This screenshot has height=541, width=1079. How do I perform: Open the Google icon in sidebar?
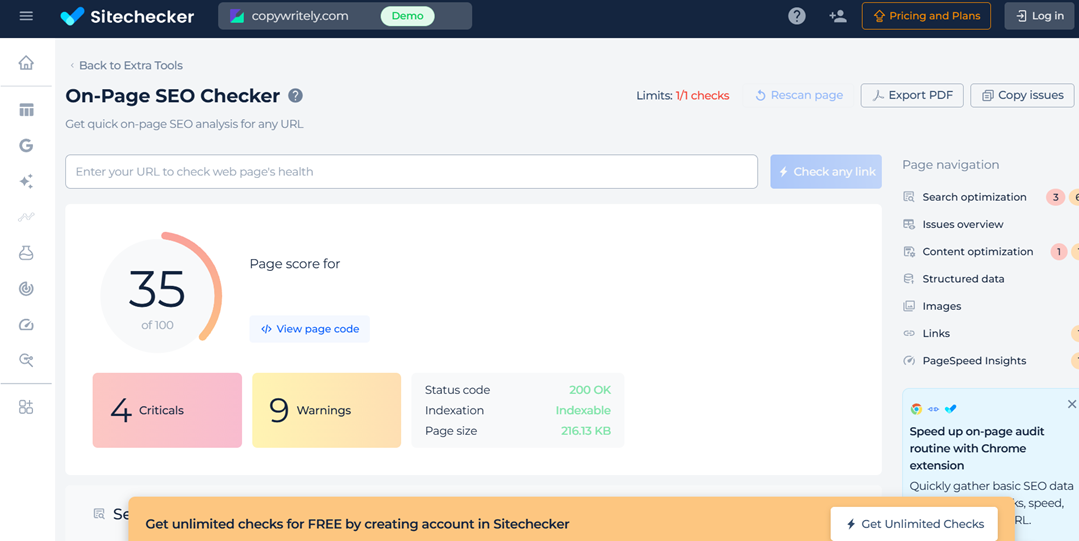click(x=26, y=145)
